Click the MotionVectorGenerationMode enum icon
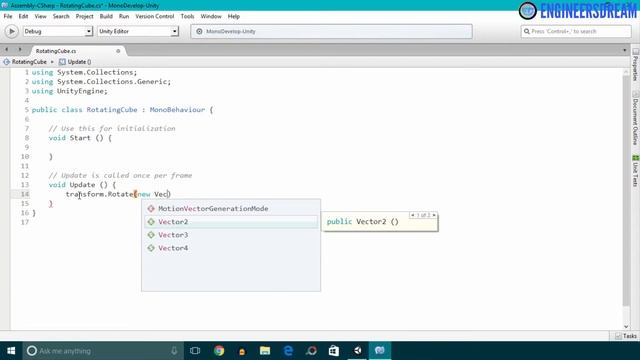The image size is (640, 360). coord(151,209)
